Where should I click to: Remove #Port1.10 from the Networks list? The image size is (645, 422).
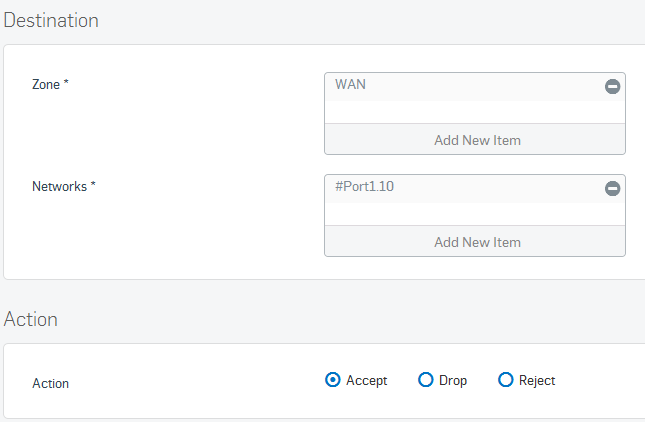click(612, 188)
